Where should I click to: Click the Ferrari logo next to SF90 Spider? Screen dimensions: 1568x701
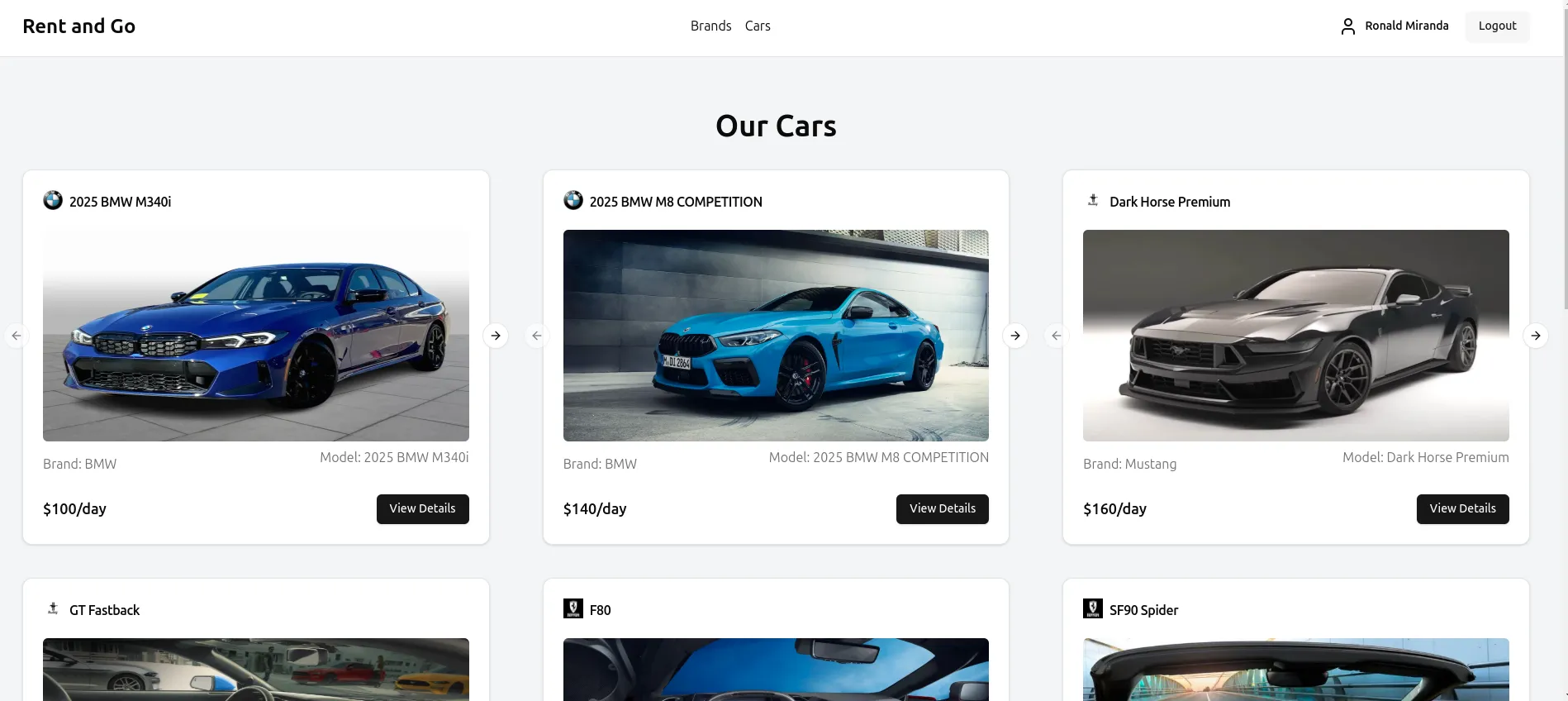click(1093, 608)
